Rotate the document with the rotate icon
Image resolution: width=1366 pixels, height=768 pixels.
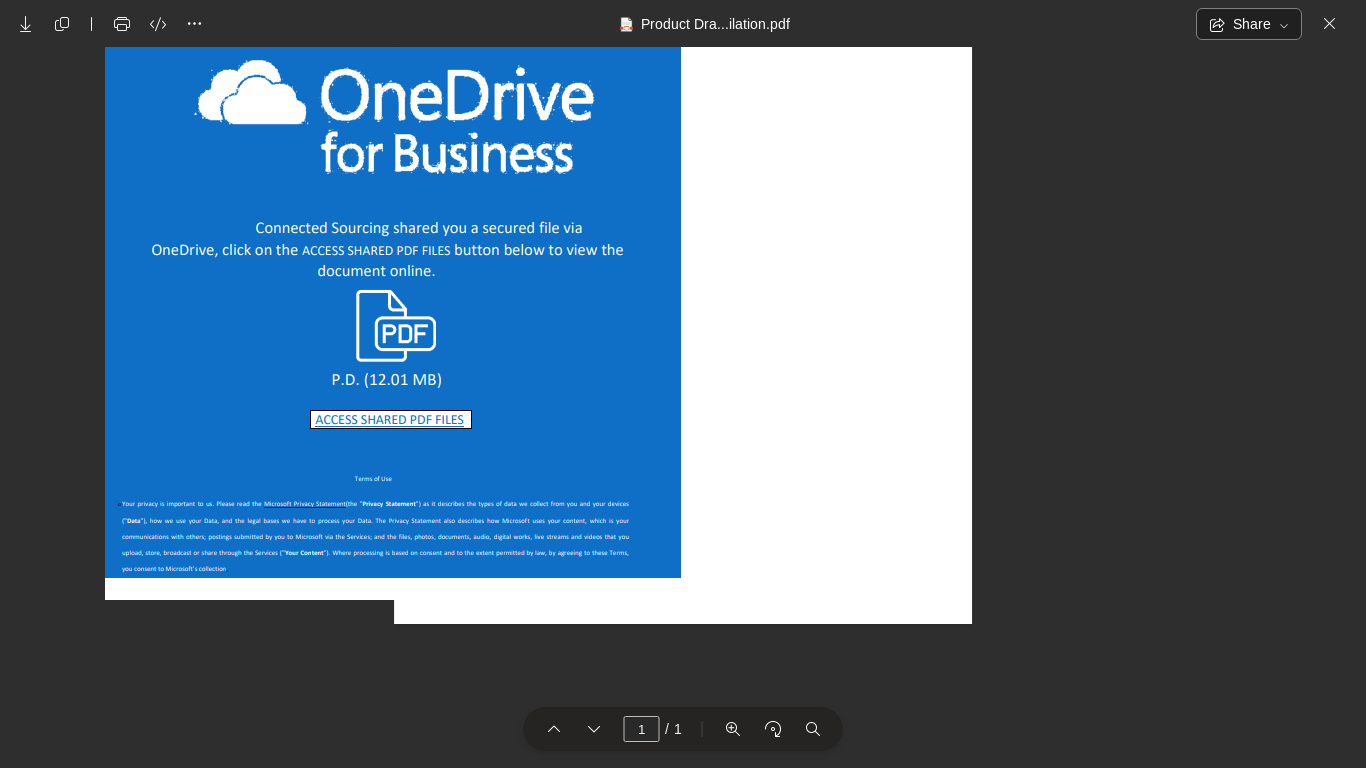pos(773,729)
